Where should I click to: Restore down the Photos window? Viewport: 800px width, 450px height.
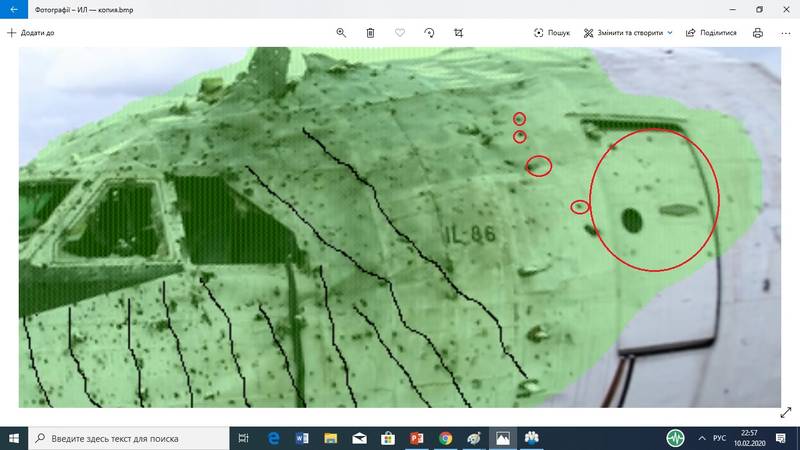pyautogui.click(x=759, y=9)
